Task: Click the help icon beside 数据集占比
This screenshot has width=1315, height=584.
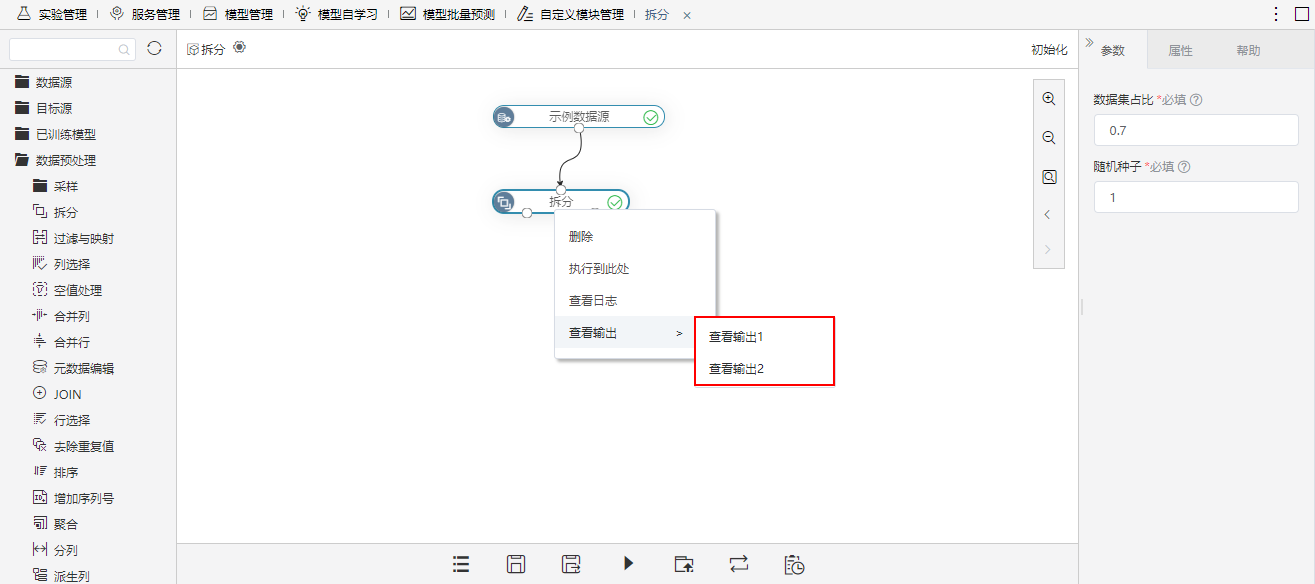Action: pos(1196,100)
